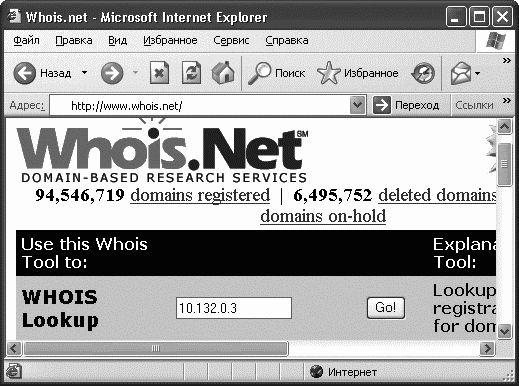This screenshot has height=386, width=519.
Task: Open the History clock icon
Action: click(x=423, y=73)
